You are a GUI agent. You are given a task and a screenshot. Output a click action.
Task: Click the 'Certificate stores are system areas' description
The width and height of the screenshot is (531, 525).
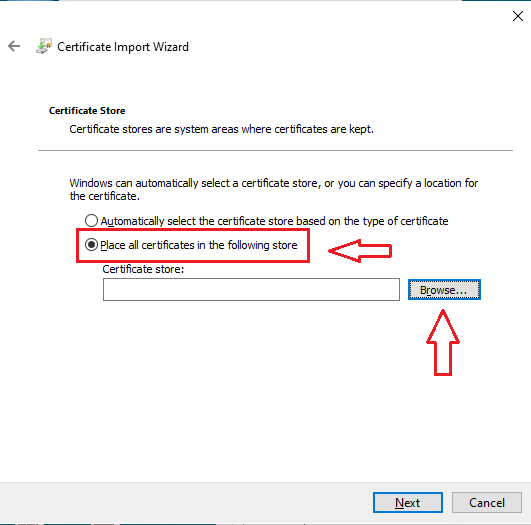point(221,129)
